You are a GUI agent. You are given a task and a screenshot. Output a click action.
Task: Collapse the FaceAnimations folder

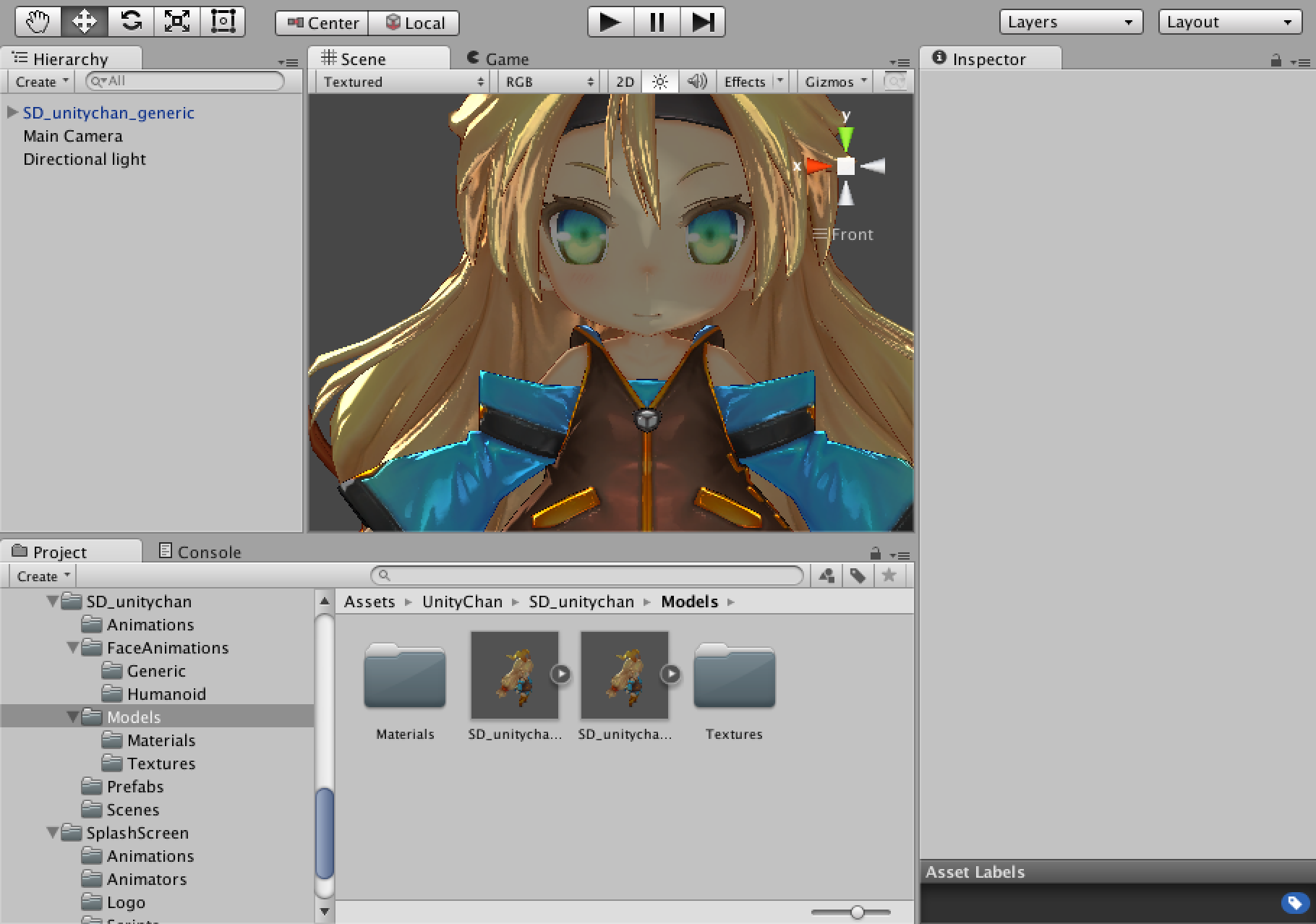[x=72, y=648]
